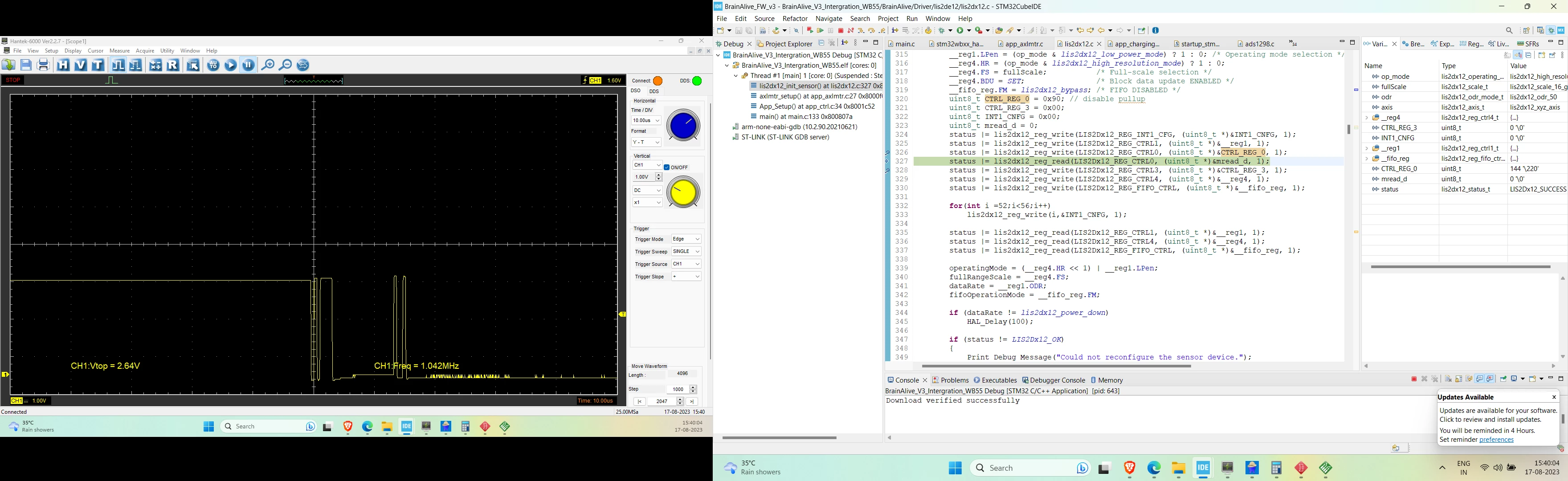1568x481 pixels.
Task: Switch to the Problems tab
Action: (x=950, y=380)
